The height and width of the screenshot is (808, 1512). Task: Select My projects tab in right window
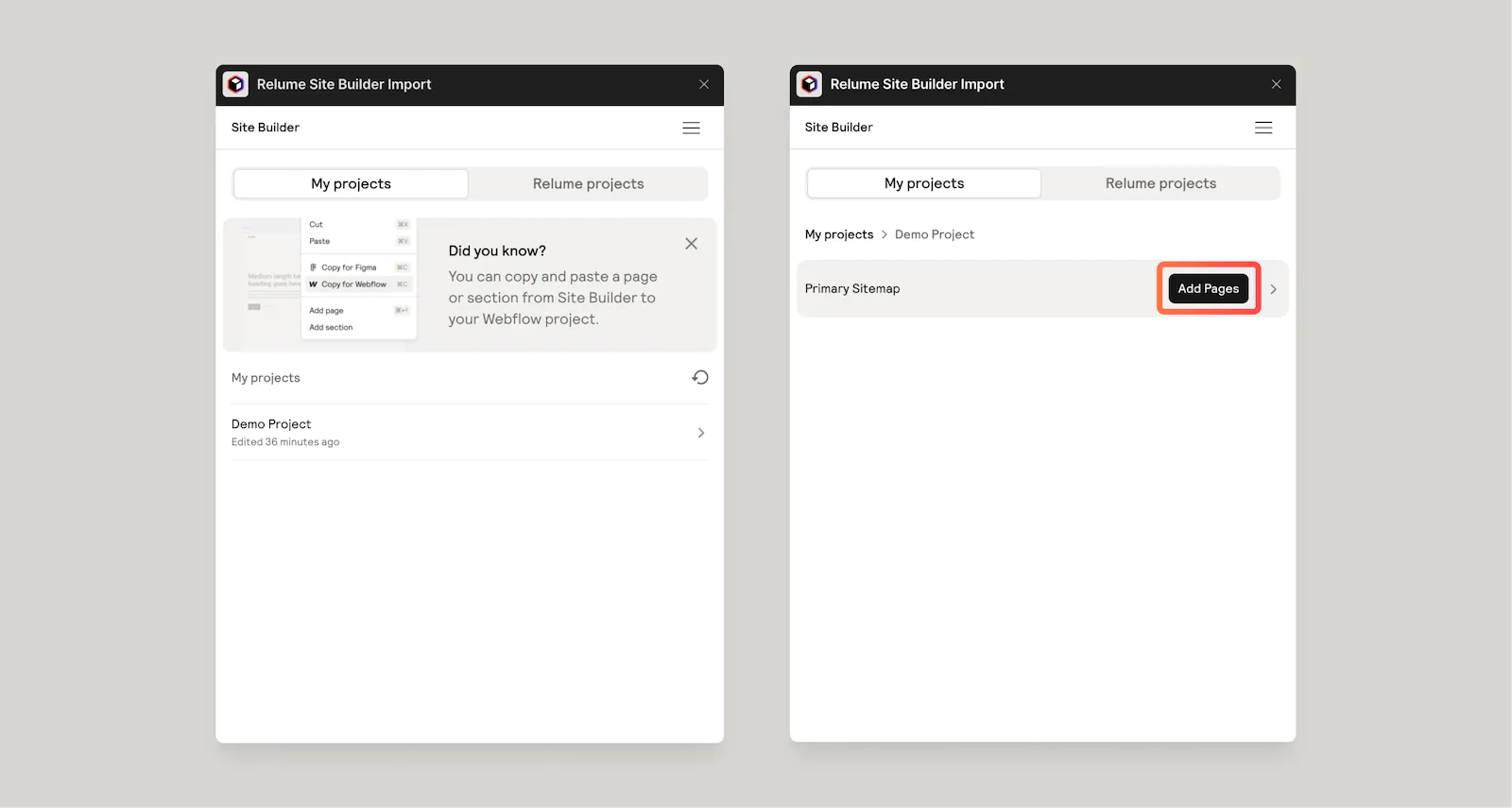coord(924,183)
